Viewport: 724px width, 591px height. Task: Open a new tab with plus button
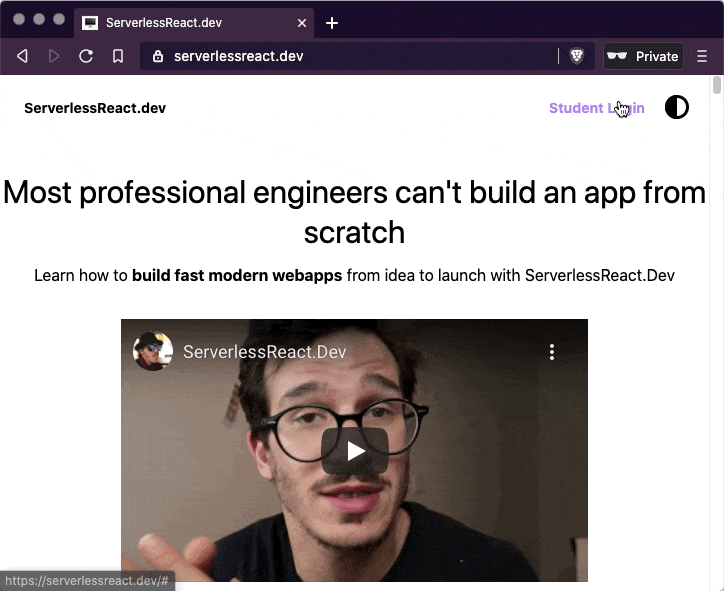(x=332, y=23)
